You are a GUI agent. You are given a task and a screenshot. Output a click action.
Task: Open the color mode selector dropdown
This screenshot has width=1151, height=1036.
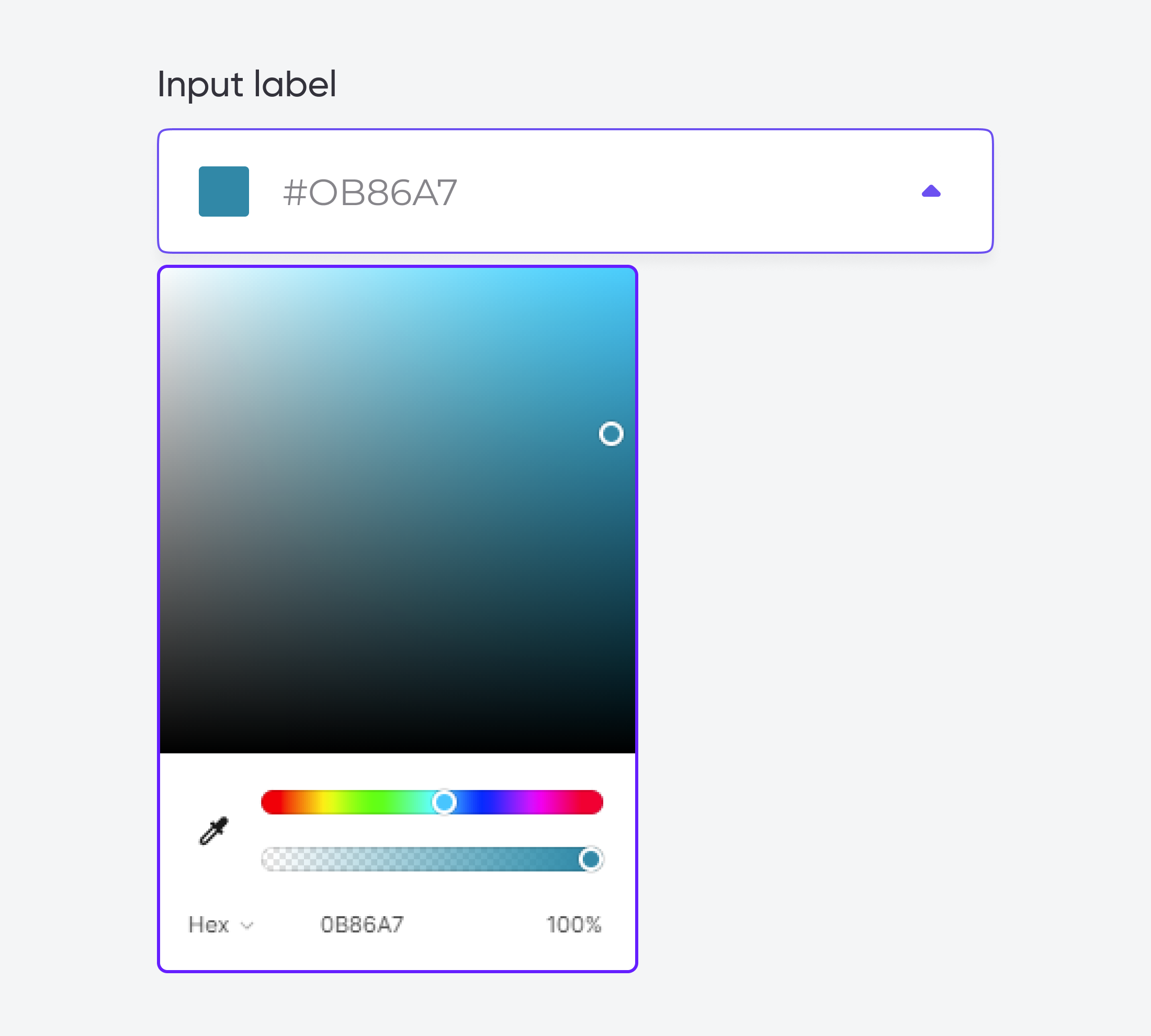(220, 922)
